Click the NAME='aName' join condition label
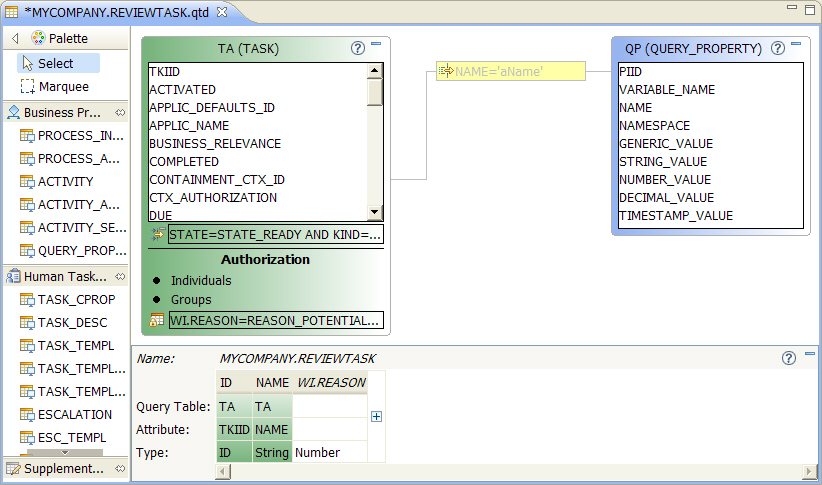The image size is (822, 485). tap(510, 71)
